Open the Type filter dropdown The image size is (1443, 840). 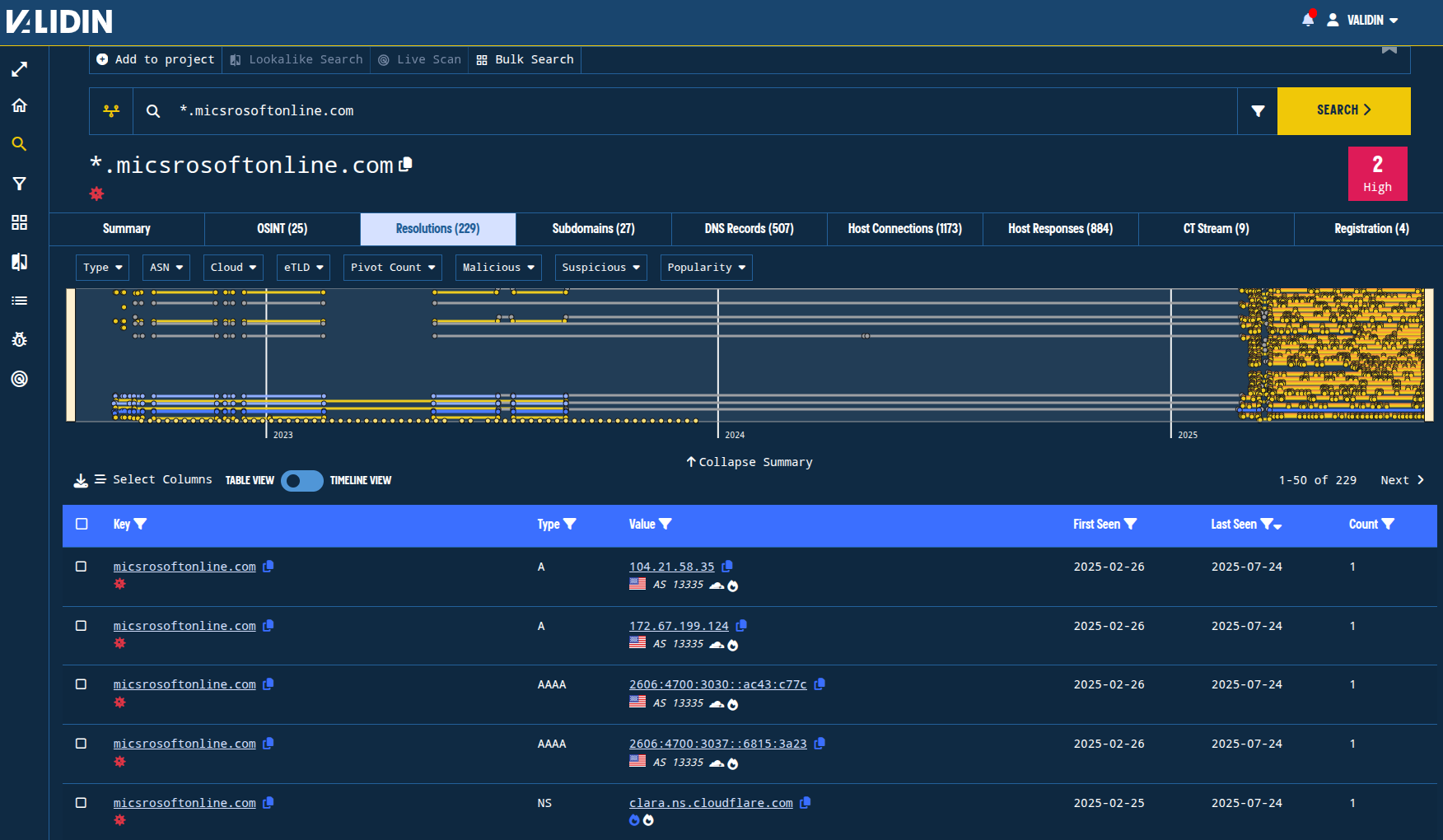click(103, 268)
